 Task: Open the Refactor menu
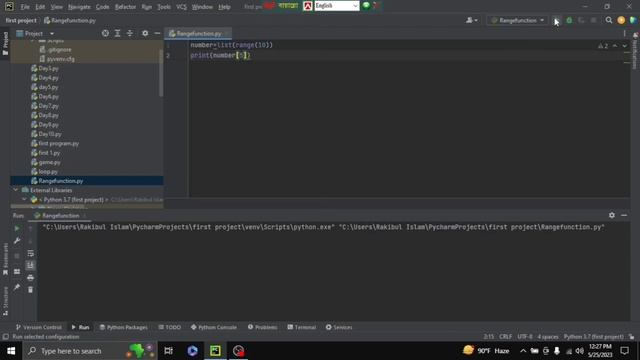pos(125,7)
